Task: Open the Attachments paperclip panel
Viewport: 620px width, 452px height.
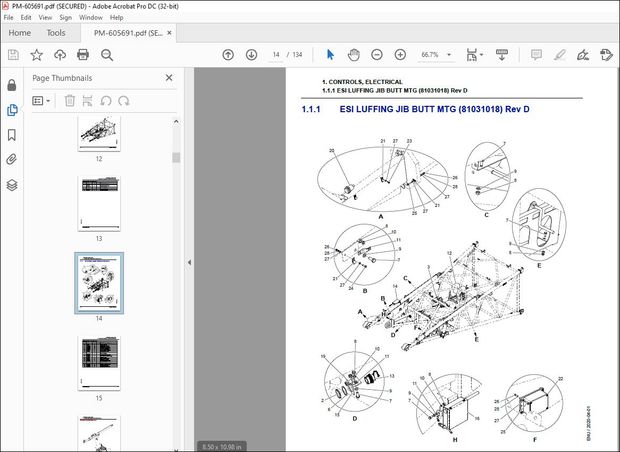Action: pos(12,159)
